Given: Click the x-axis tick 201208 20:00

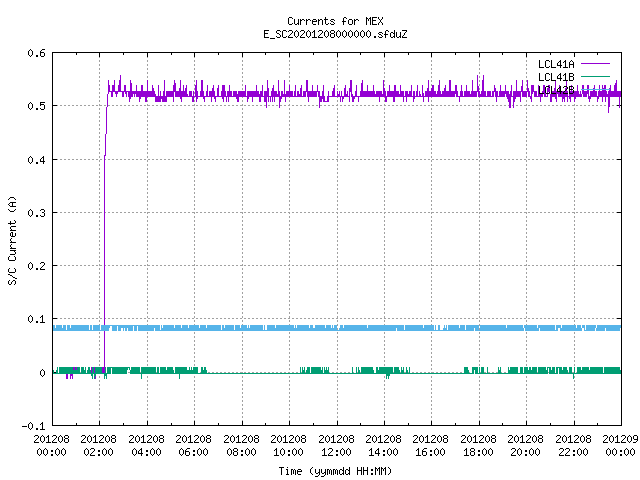Looking at the screenshot, I should point(525,446).
